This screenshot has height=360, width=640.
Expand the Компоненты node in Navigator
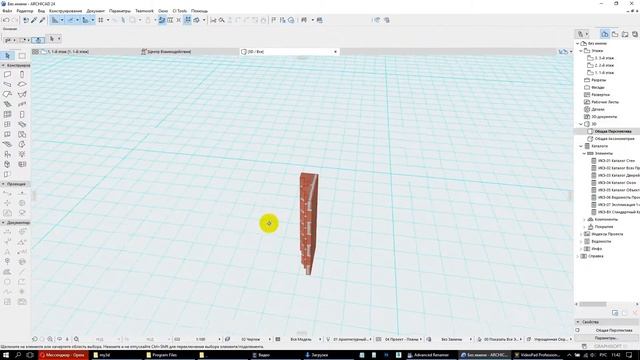point(584,220)
